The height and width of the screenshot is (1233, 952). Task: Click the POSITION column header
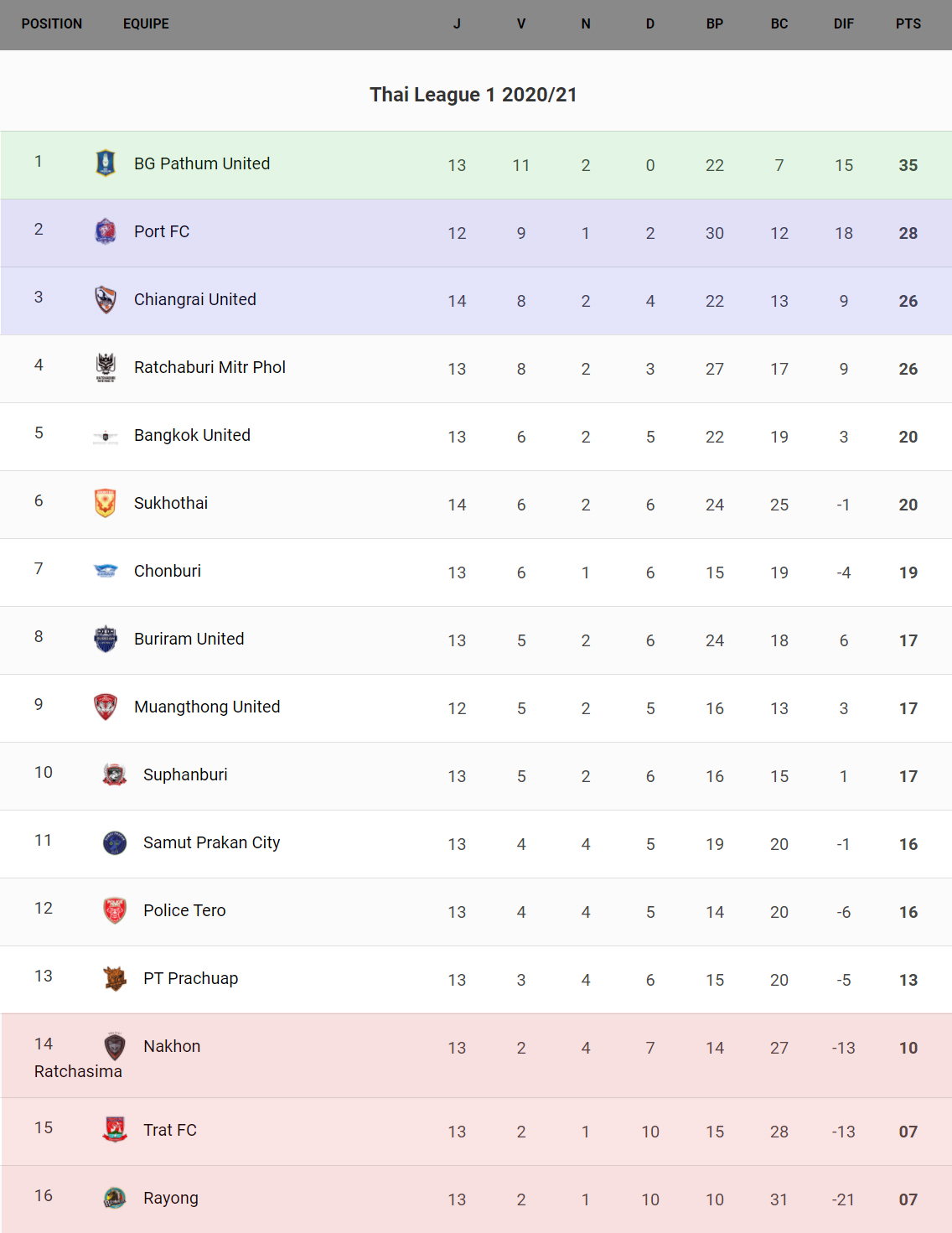pos(52,24)
